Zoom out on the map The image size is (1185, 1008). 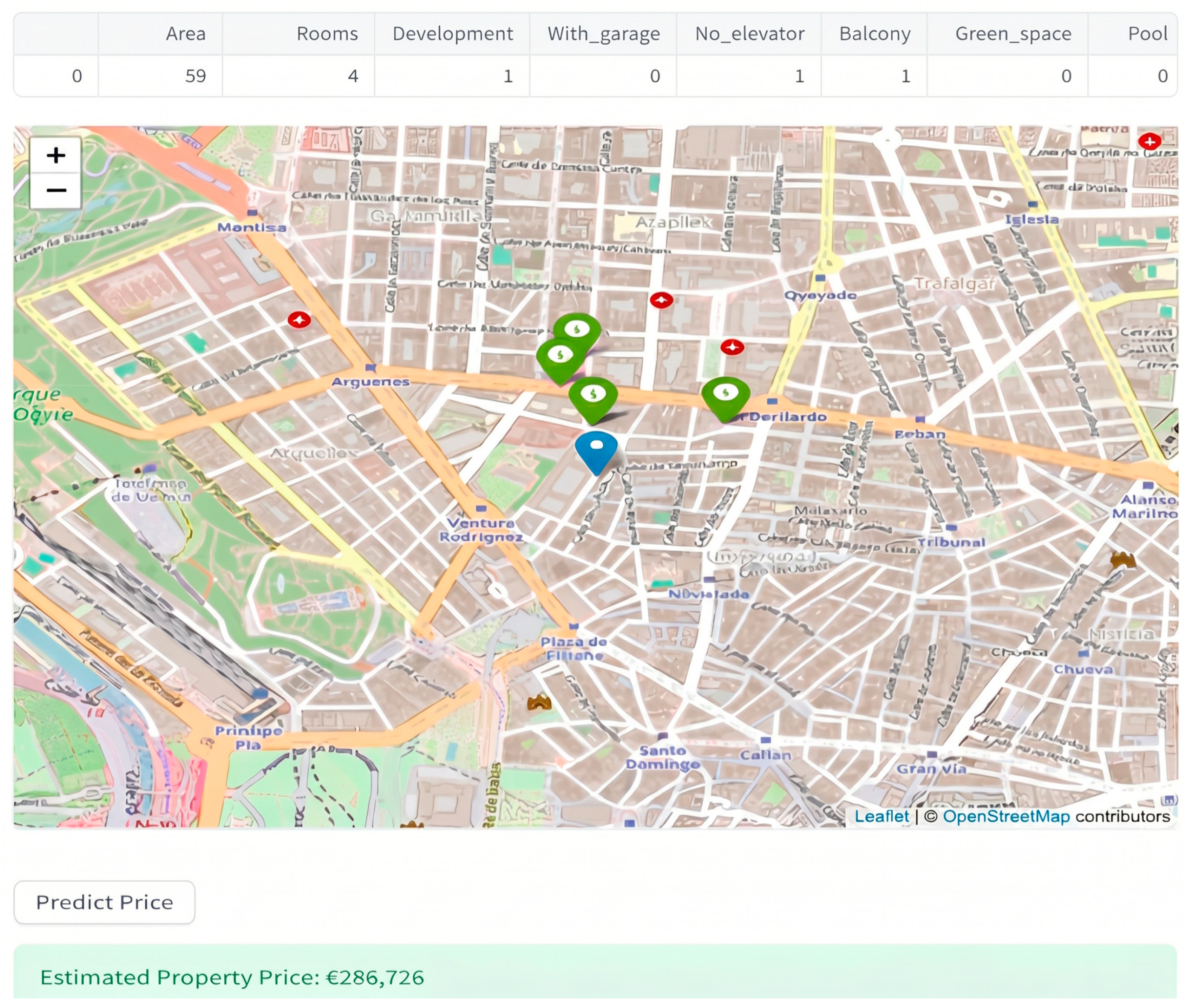[55, 190]
